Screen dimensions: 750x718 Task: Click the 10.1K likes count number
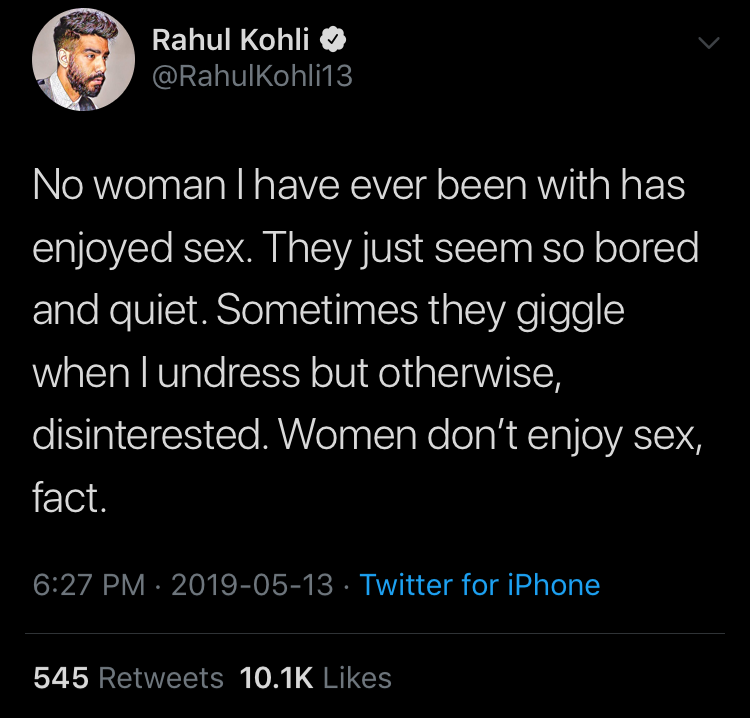277,678
